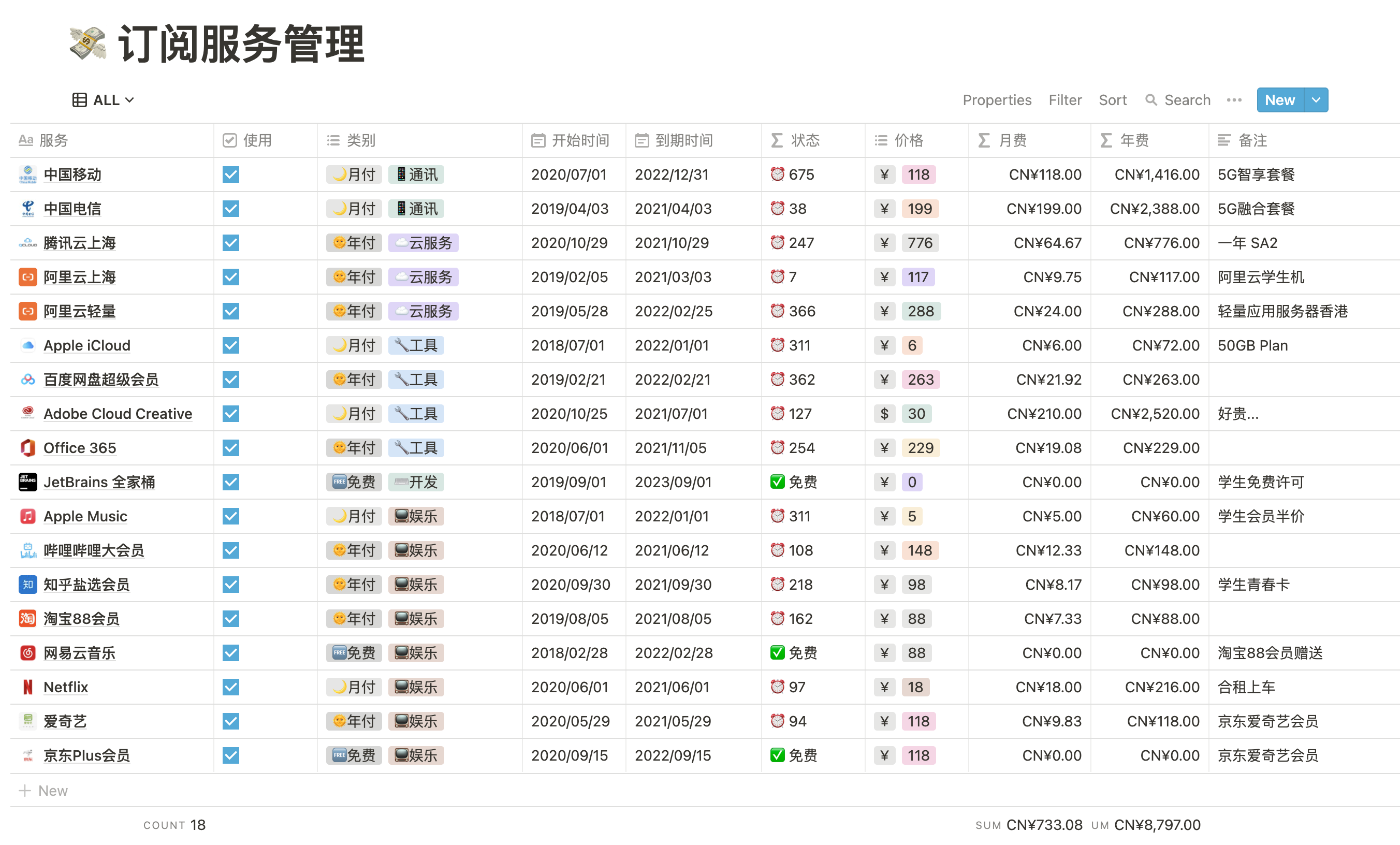Click purple 云服务 tag for 腾讯云上海

[424, 243]
